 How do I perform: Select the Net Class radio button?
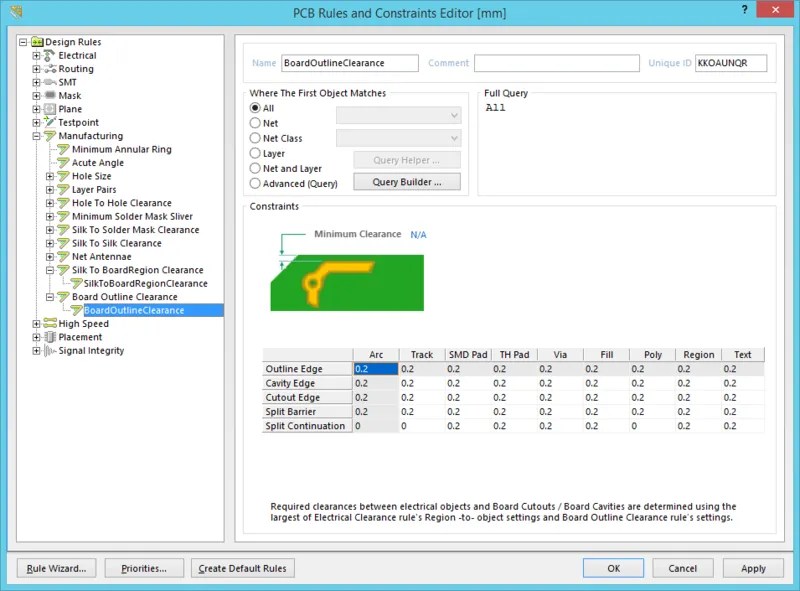pos(255,138)
